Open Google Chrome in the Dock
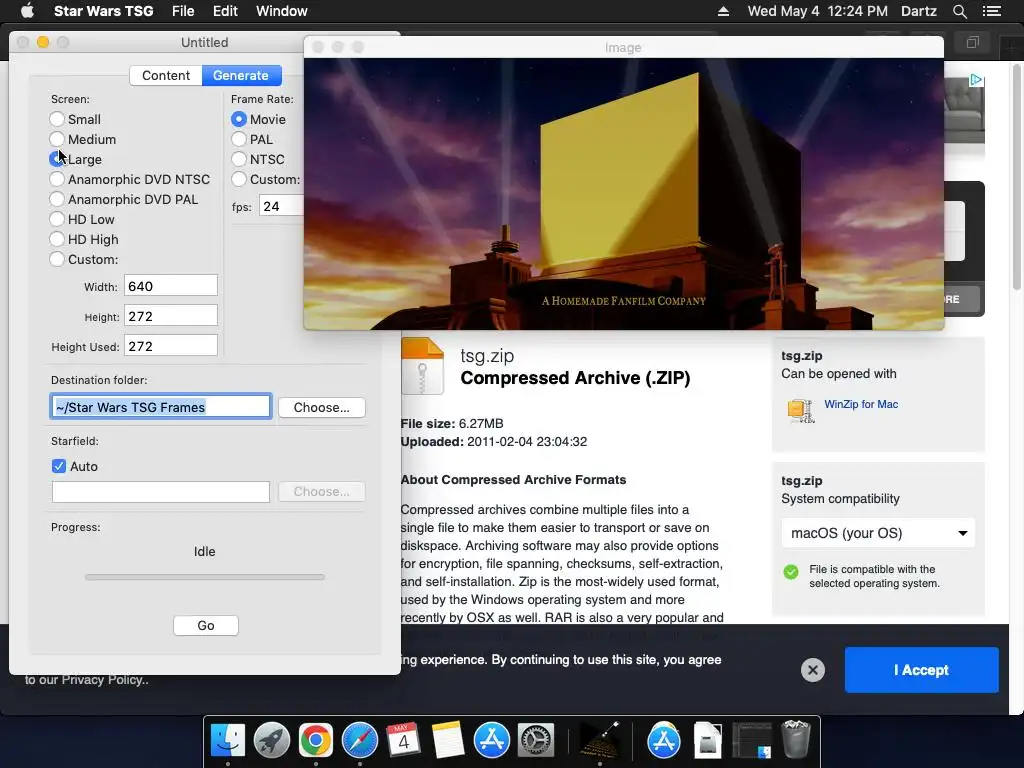Viewport: 1024px width, 768px height. pyautogui.click(x=315, y=741)
